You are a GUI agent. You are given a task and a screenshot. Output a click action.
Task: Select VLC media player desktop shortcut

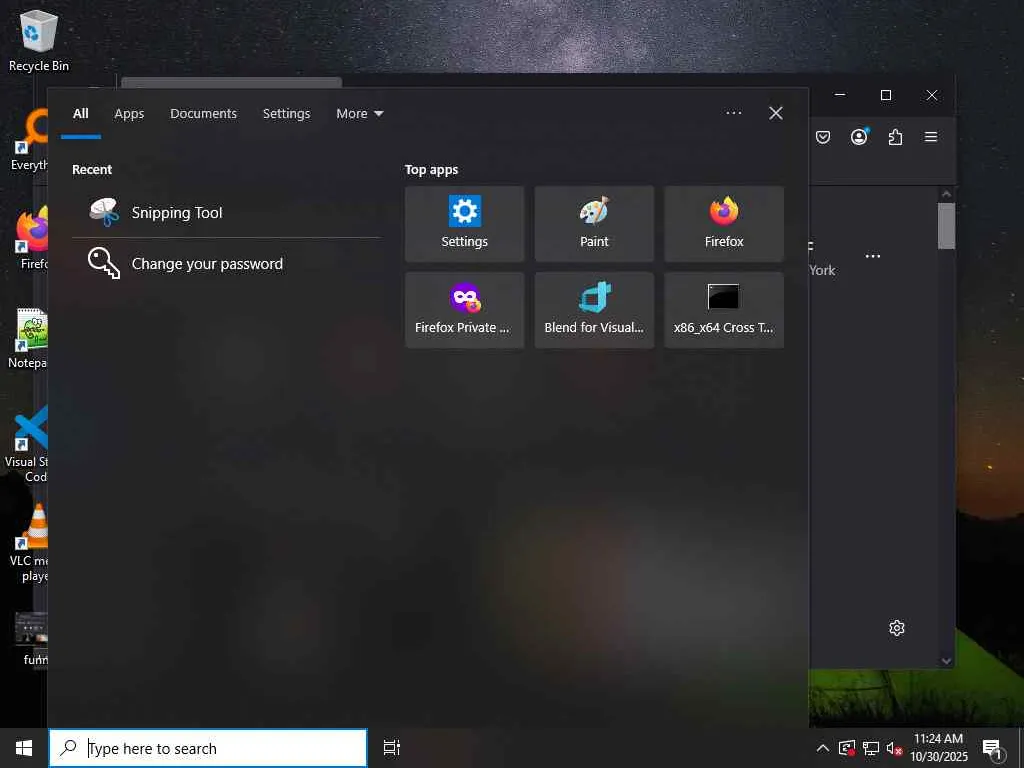(x=31, y=542)
